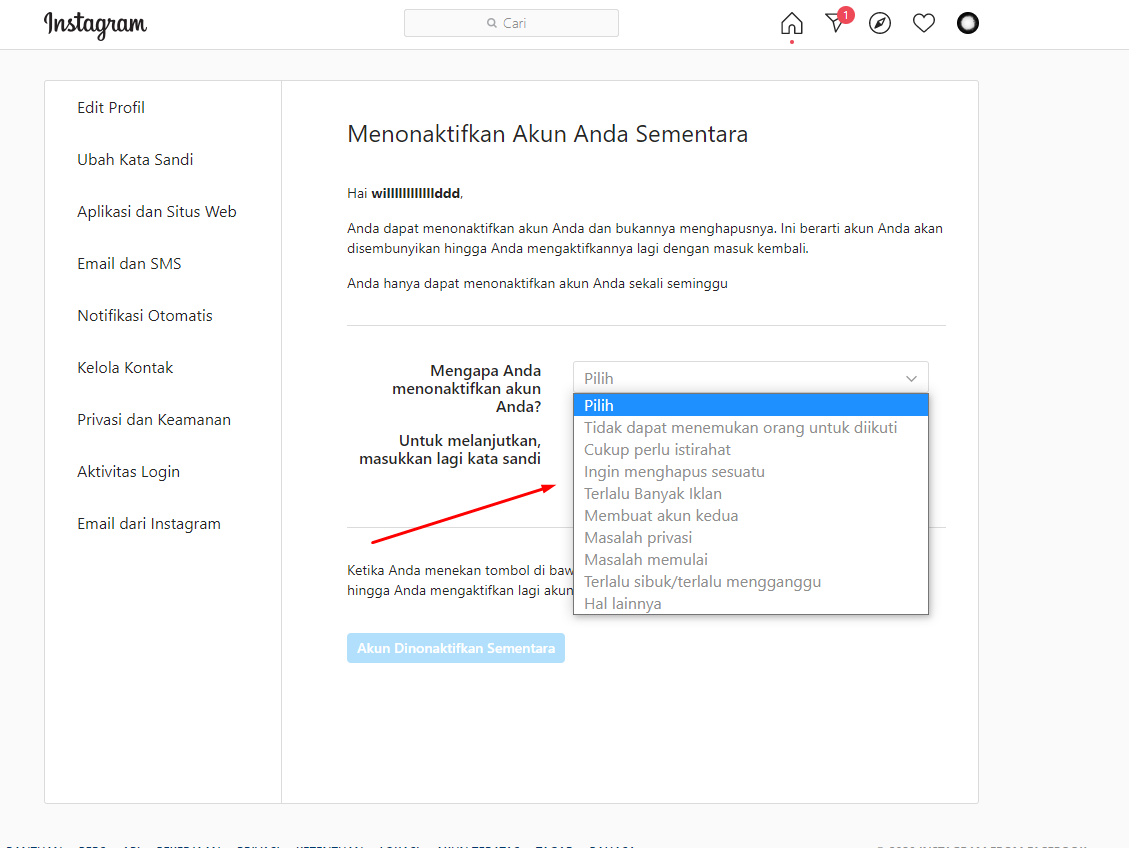Switch to "Ubah Kata Sandi" section
Image resolution: width=1129 pixels, height=848 pixels.
pos(135,159)
